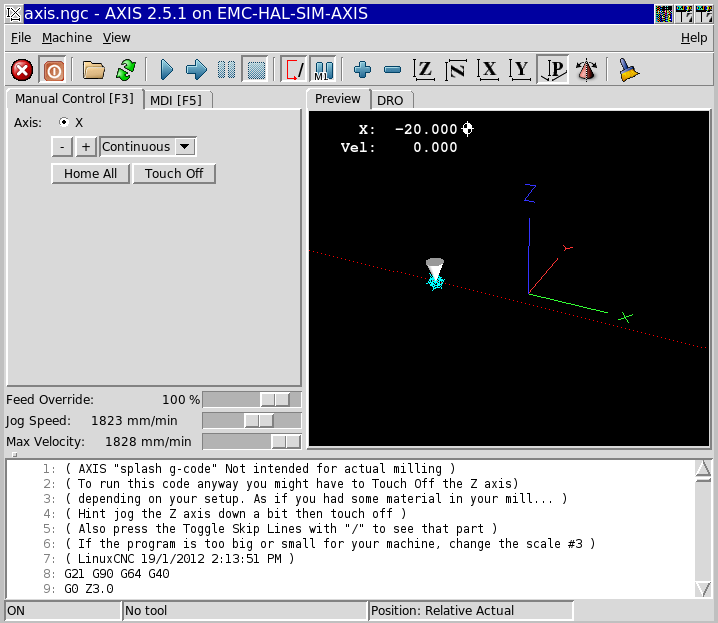Select line 4 Hint jog the Z axis
Viewport: 718px width, 623px height.
(x=235, y=514)
